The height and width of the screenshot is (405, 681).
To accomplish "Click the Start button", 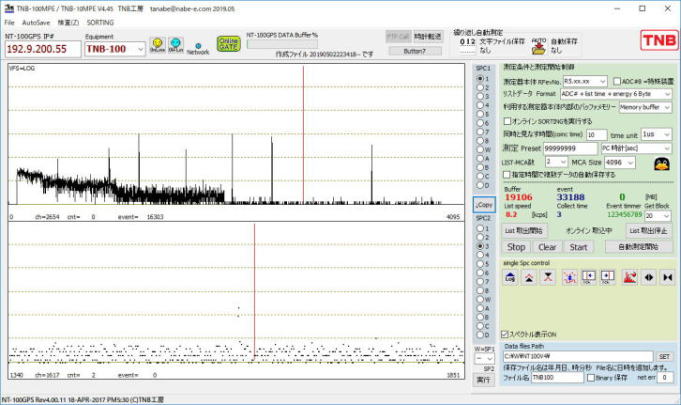I will pyautogui.click(x=578, y=247).
